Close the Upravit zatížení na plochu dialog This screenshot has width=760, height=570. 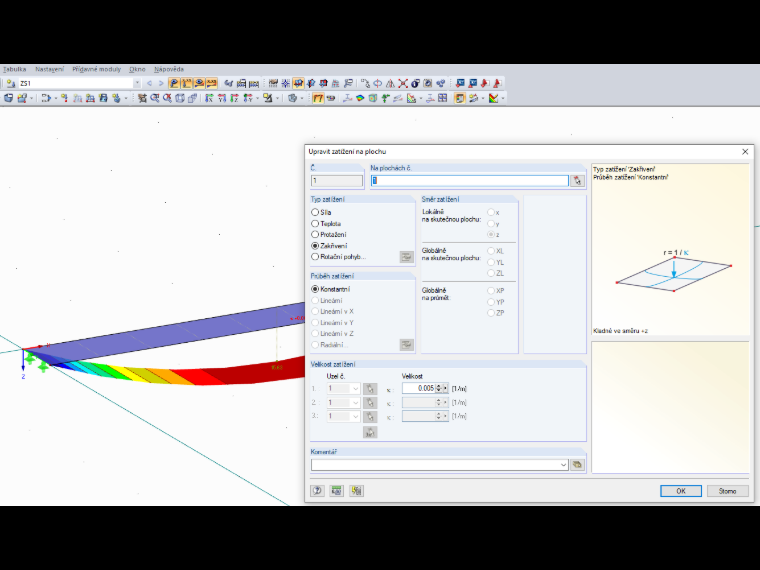745,152
